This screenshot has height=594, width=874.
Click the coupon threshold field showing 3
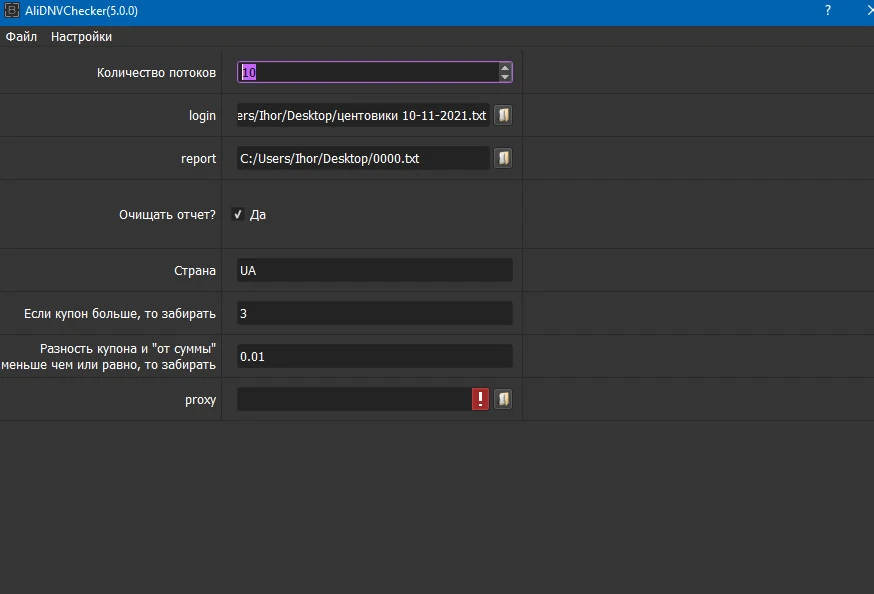[x=375, y=313]
